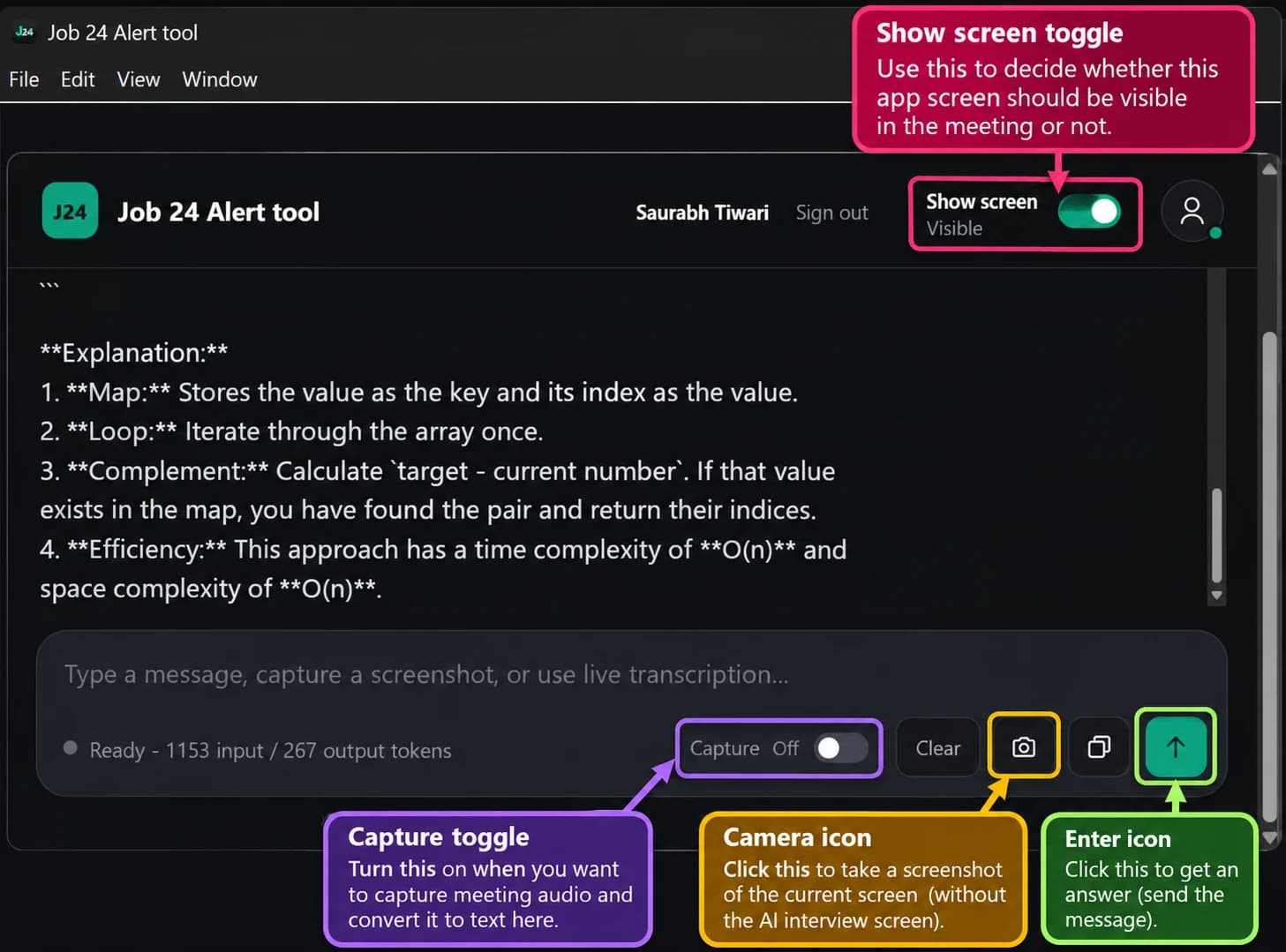Image resolution: width=1286 pixels, height=952 pixels.
Task: Click the small J24 title bar icon
Action: 24,32
